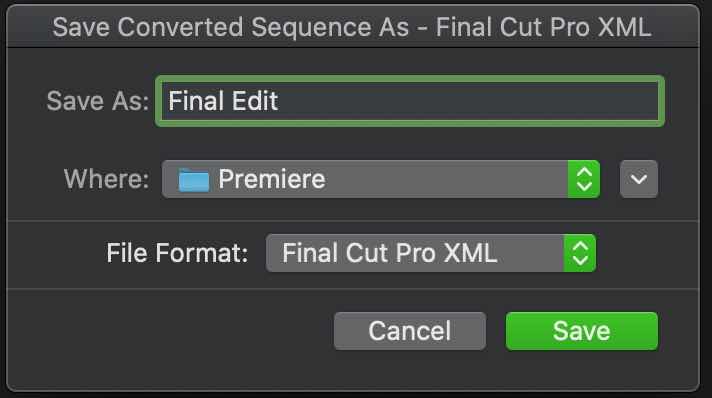Click the Save button

pyautogui.click(x=582, y=331)
